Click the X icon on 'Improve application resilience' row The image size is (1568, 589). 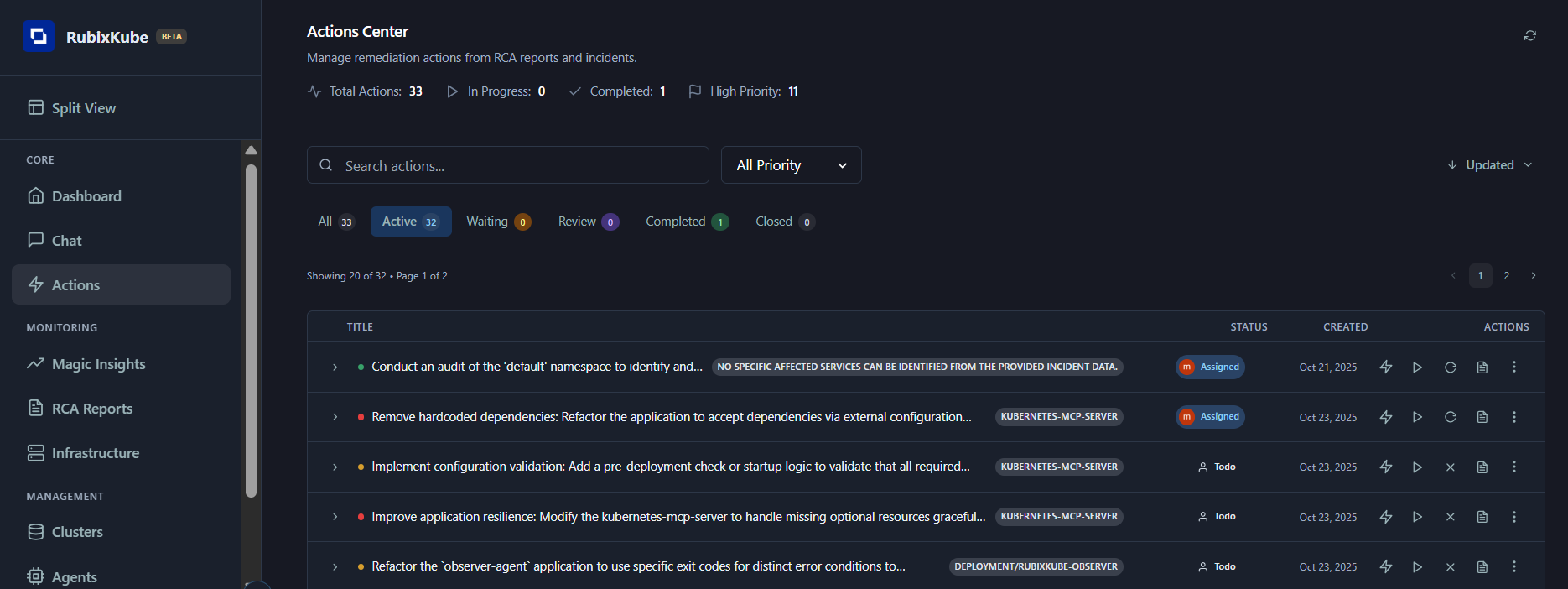[1451, 517]
